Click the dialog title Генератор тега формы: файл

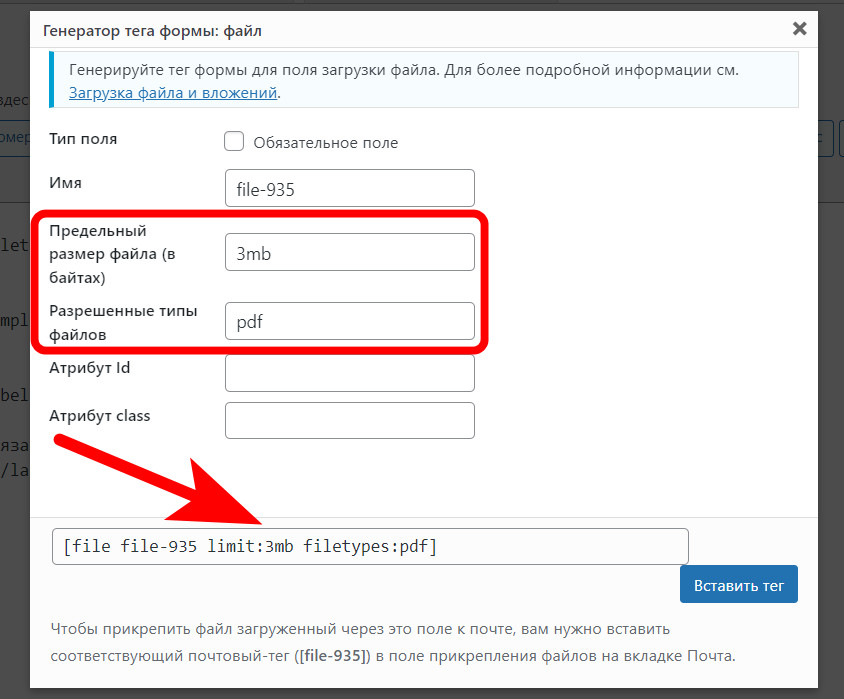152,31
